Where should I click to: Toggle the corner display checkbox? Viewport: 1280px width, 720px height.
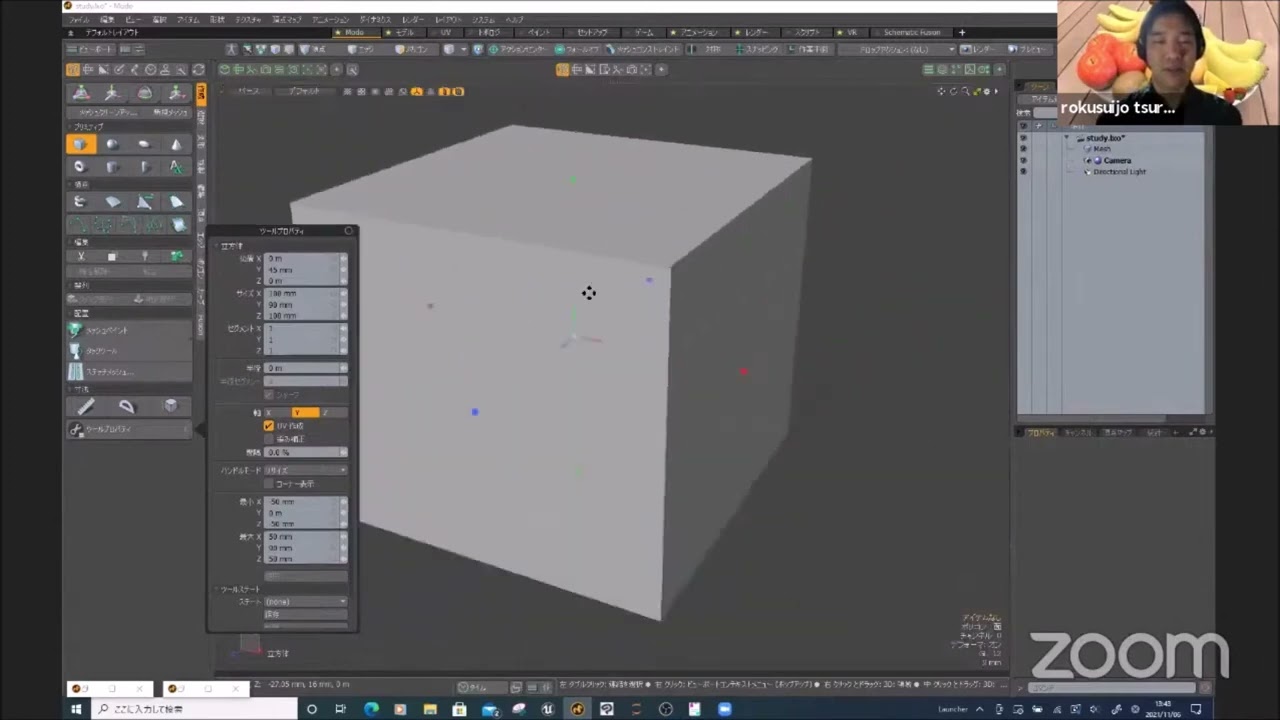pos(268,484)
